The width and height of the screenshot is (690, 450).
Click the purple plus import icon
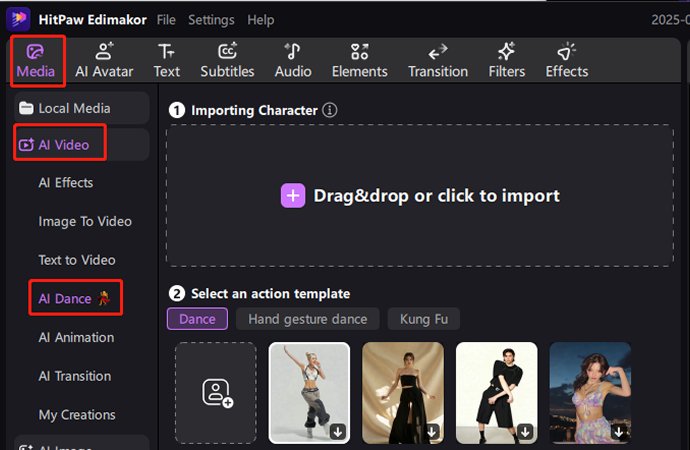(x=293, y=196)
